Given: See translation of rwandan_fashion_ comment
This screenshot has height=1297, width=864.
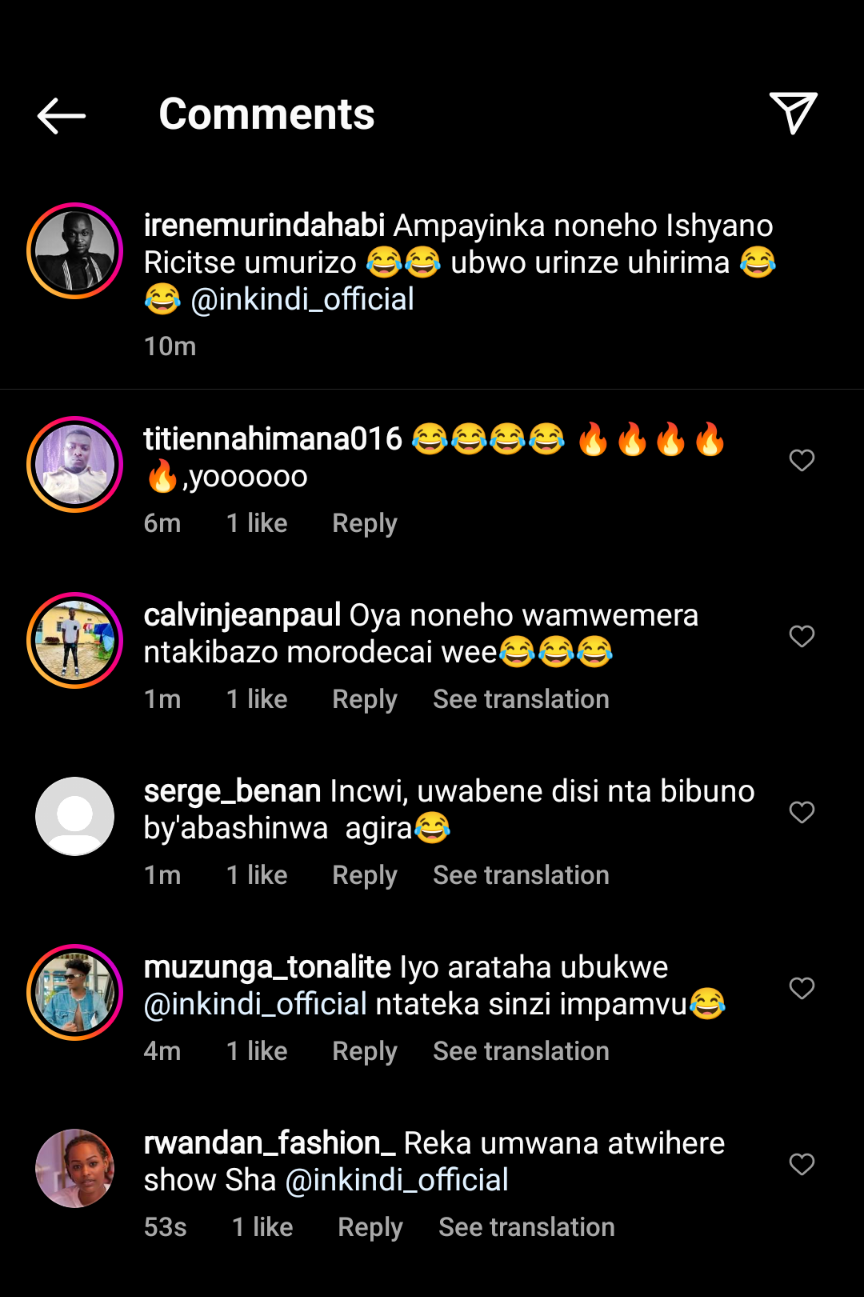Looking at the screenshot, I should (526, 1227).
